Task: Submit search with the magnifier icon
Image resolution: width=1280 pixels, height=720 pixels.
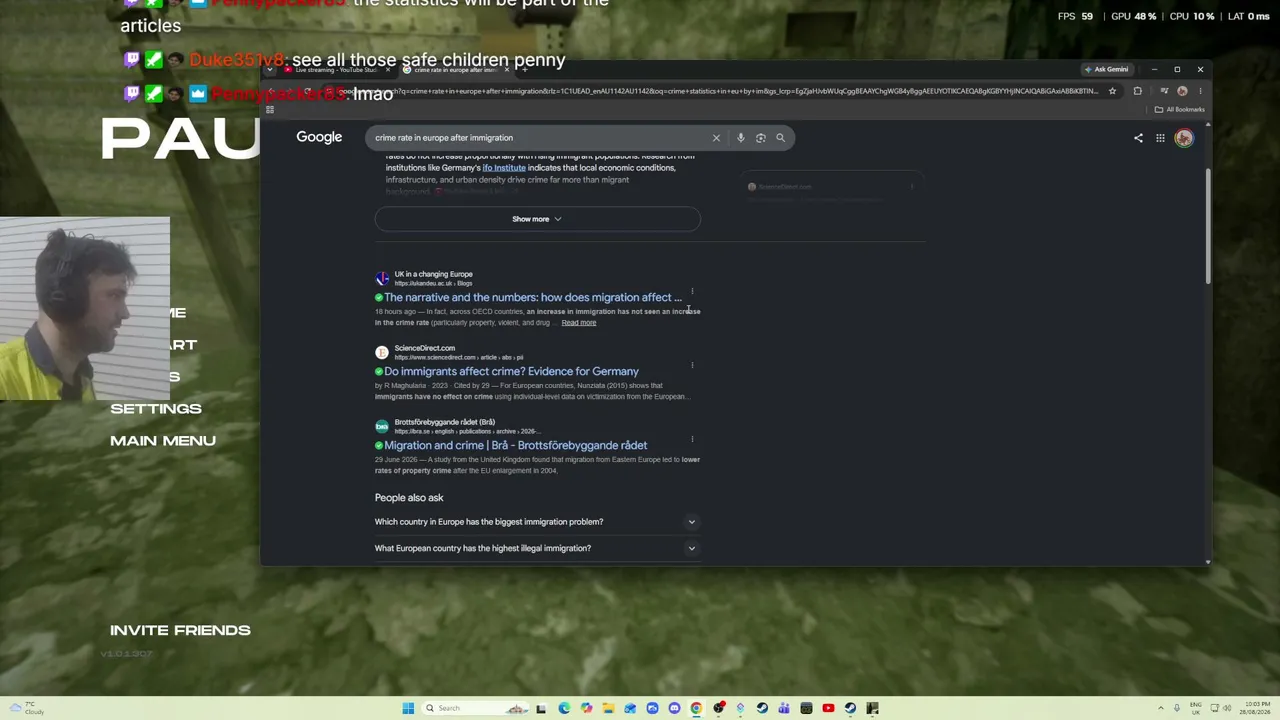Action: pos(781,138)
